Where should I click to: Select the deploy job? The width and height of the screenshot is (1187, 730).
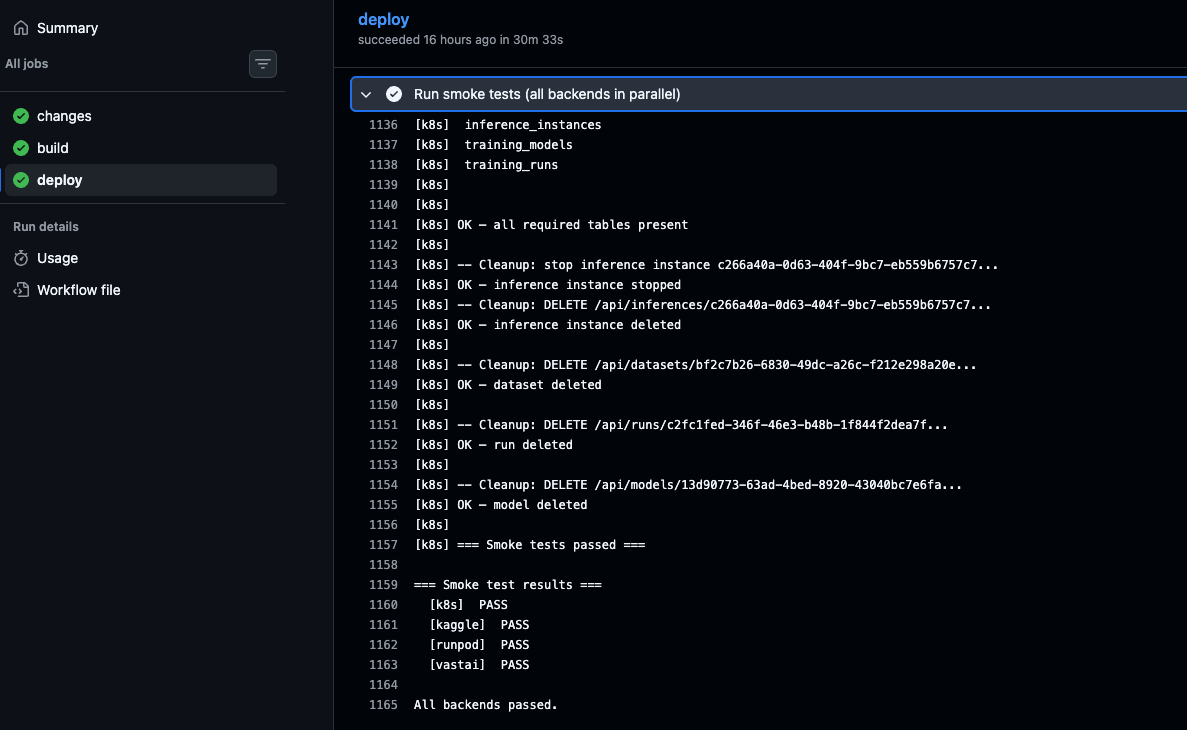click(x=141, y=179)
